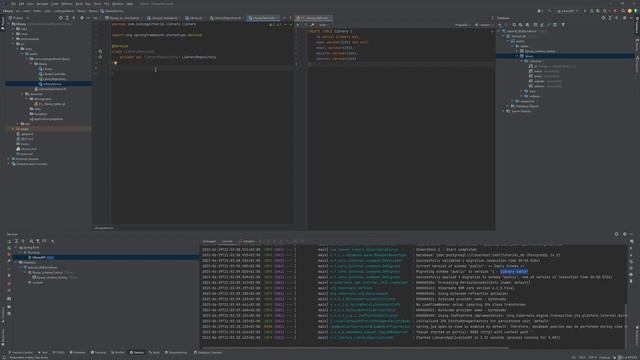Open the console session dropdown in SQL editor
Viewport: 640px width, 360px height.
point(484,25)
